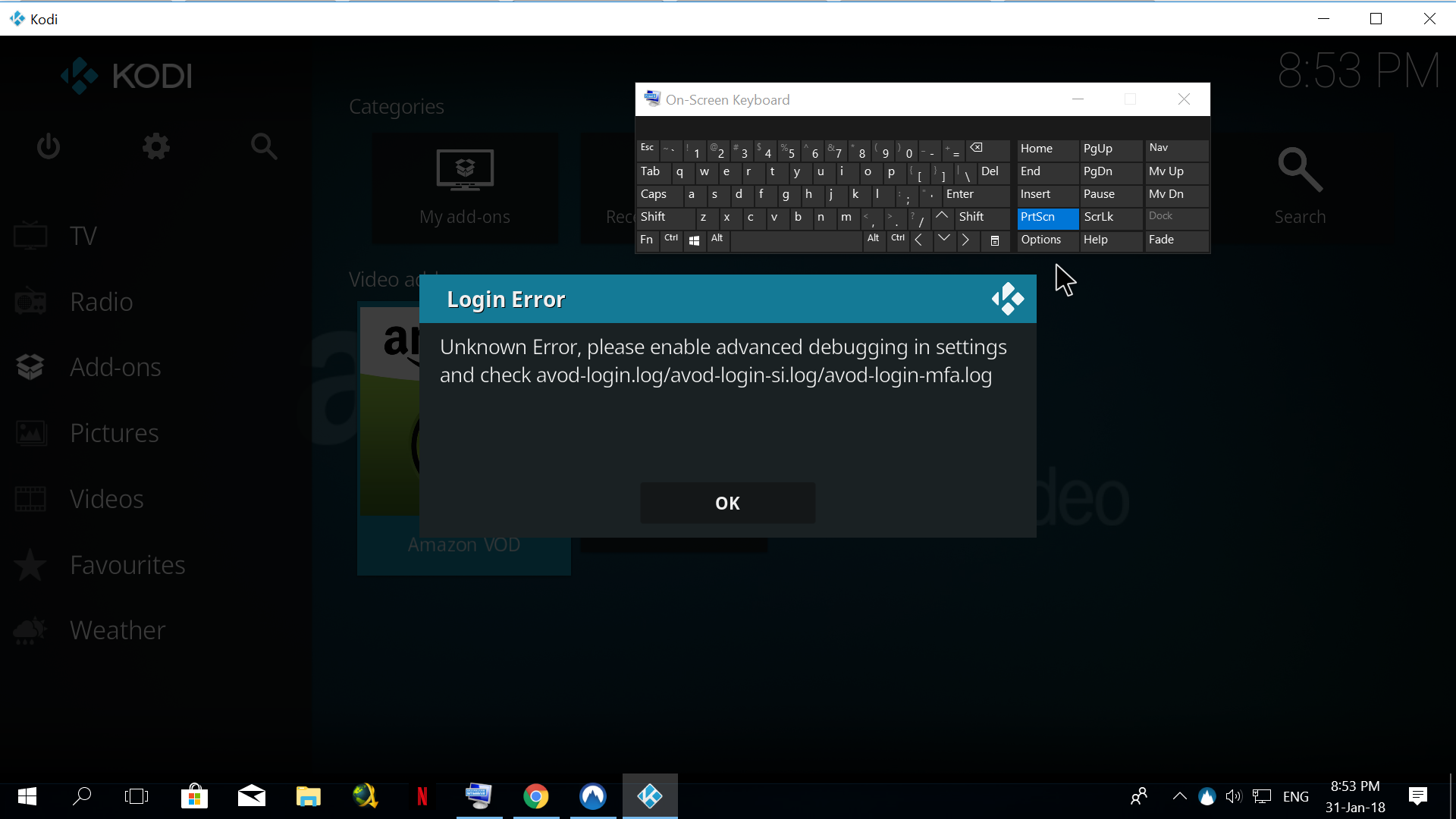Open Chrome from taskbar
Image resolution: width=1456 pixels, height=819 pixels.
point(536,796)
